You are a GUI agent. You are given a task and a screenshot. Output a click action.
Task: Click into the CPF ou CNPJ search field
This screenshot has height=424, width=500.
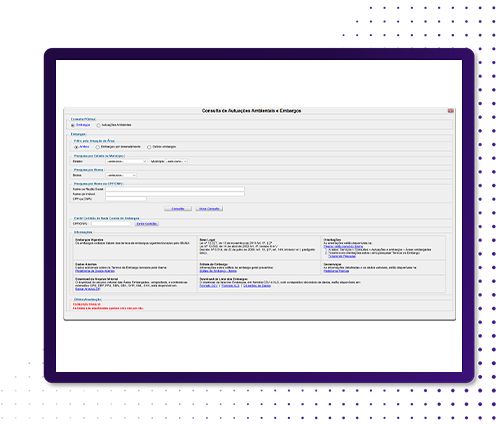(126, 199)
